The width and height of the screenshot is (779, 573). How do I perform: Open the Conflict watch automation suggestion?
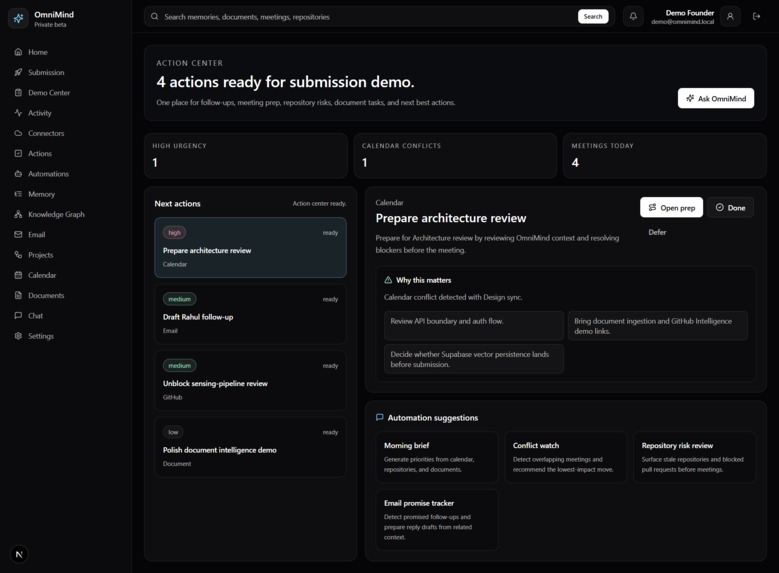(566, 457)
